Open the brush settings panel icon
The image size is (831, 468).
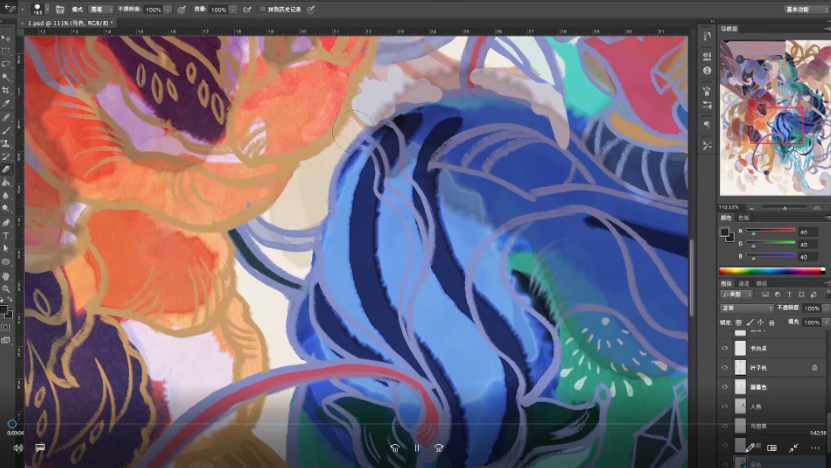(60, 10)
